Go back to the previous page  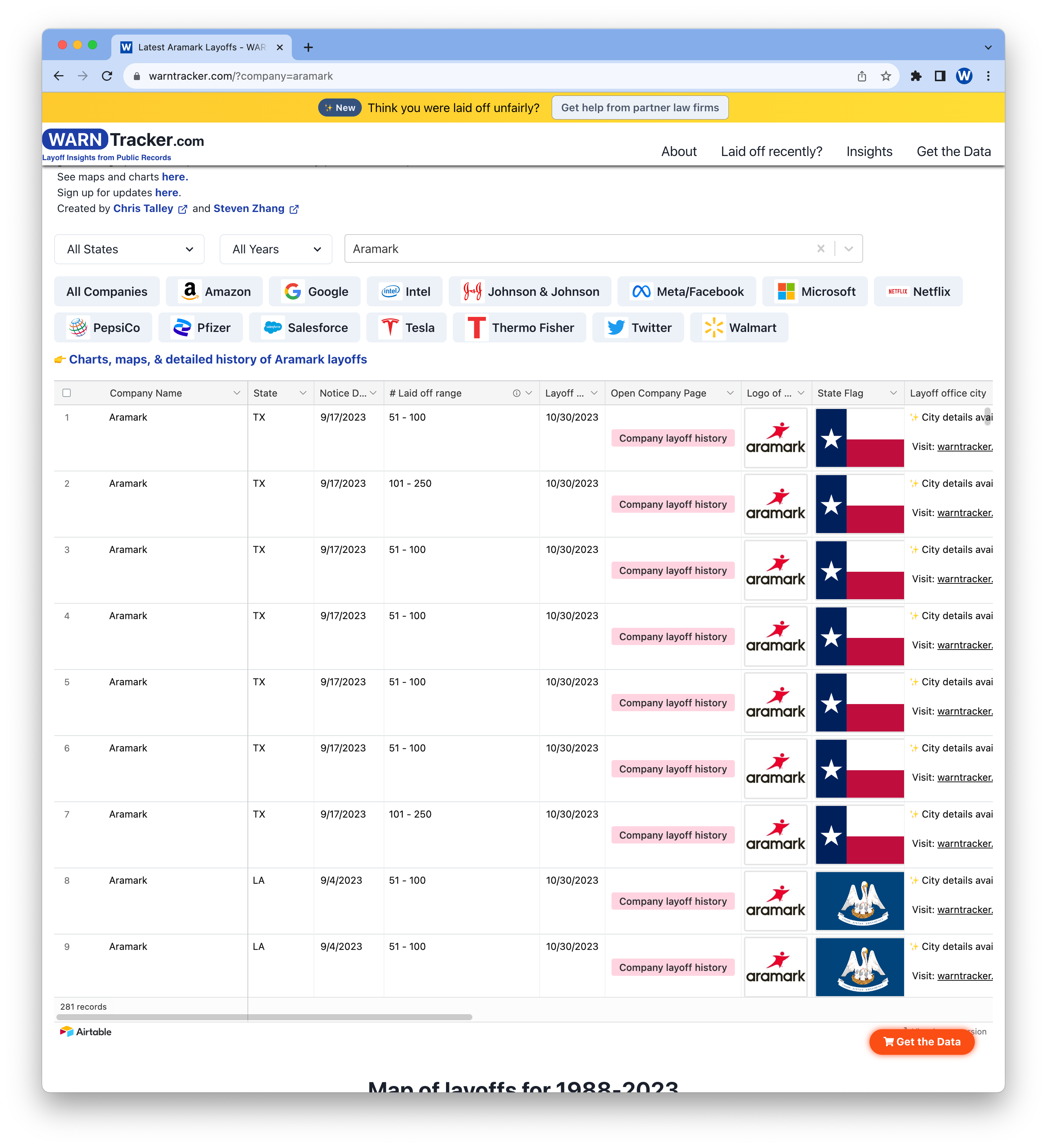pos(59,76)
